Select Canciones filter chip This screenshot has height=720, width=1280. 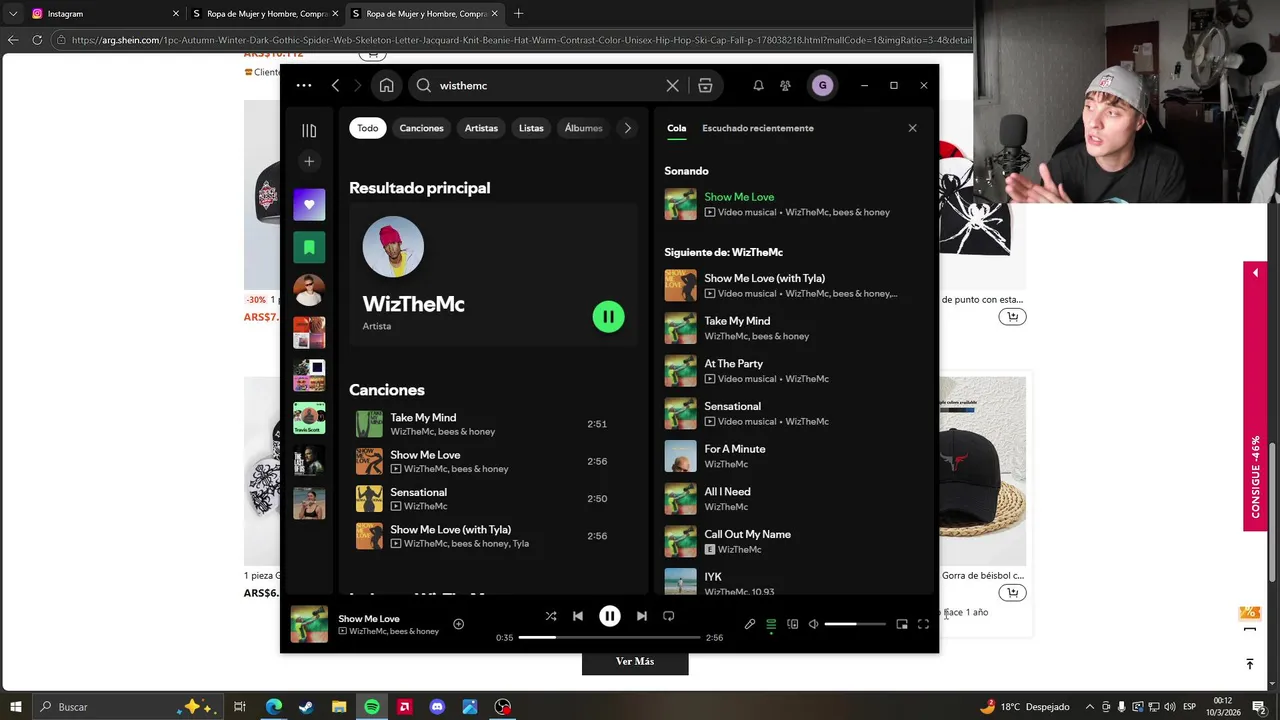[x=421, y=128]
